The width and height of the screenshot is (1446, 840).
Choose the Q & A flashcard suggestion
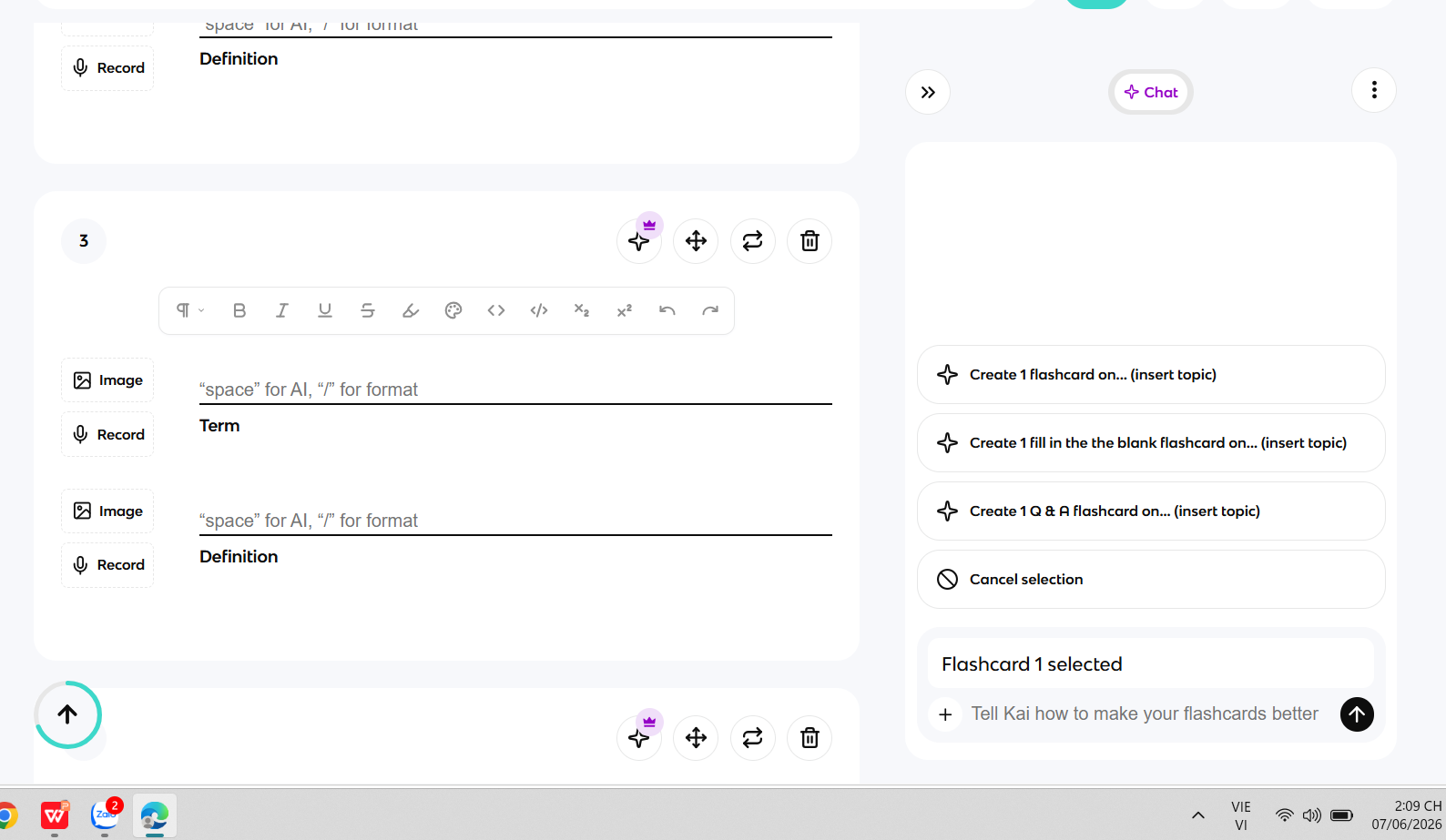click(1151, 511)
